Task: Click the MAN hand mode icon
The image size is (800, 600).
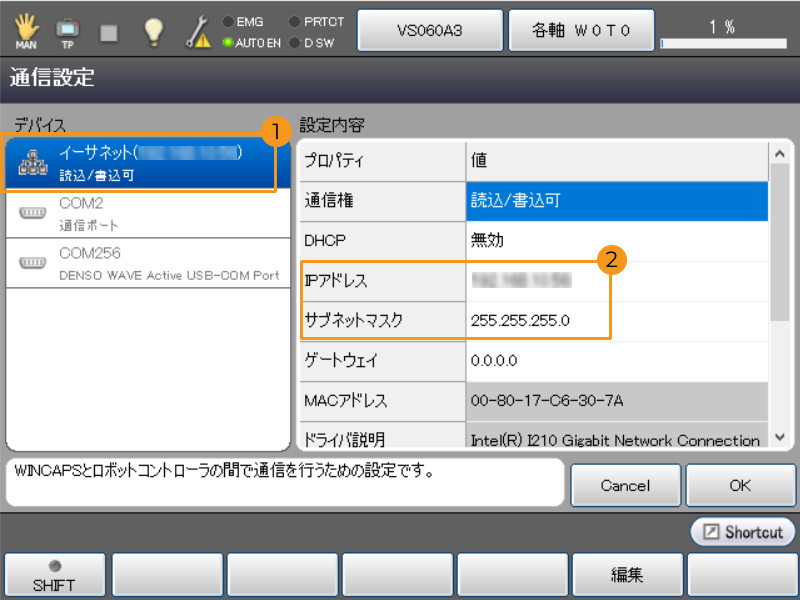Action: pos(26,30)
